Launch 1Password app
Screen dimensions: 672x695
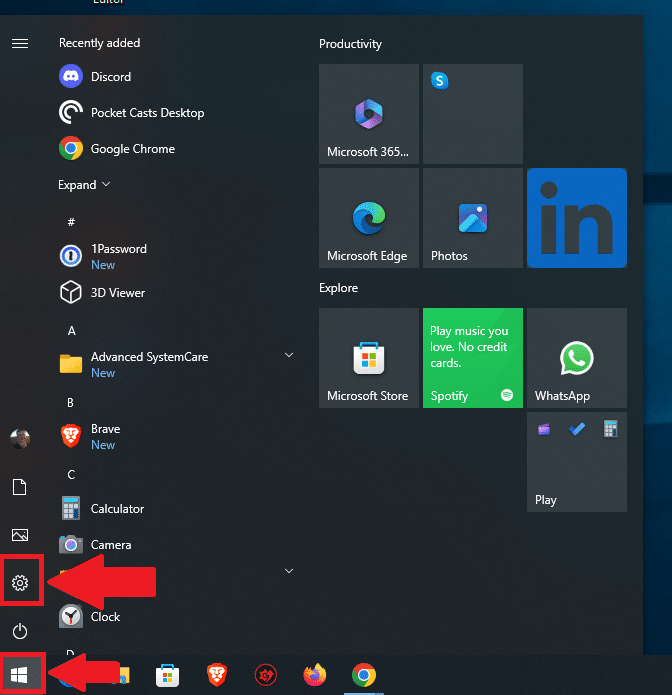pos(103,256)
